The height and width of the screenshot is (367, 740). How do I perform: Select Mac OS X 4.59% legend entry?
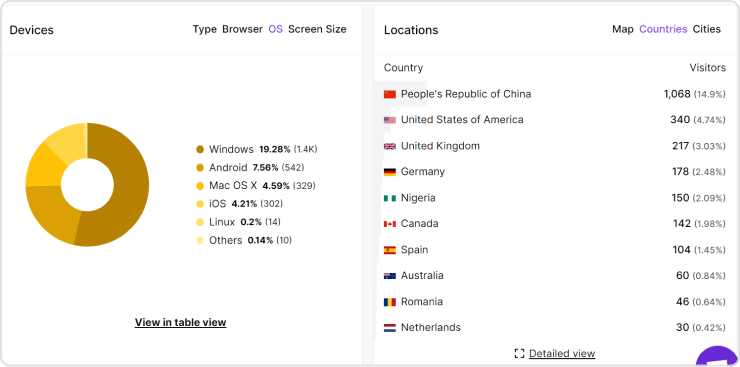[x=256, y=186]
